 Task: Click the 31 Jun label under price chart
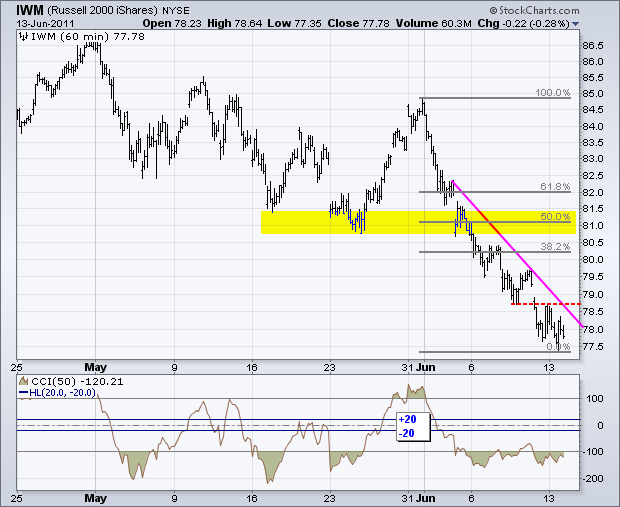tap(418, 367)
